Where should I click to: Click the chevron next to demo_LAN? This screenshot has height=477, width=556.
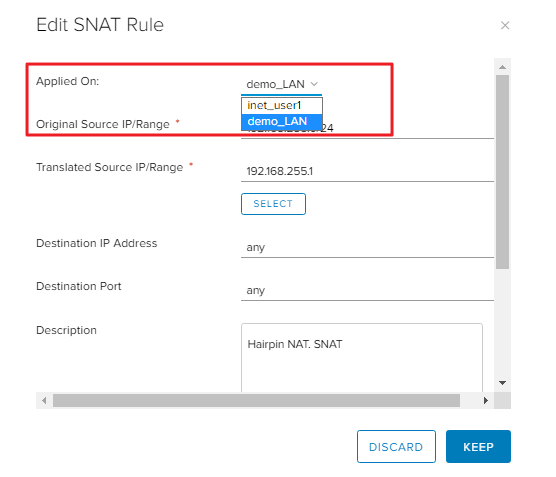click(x=314, y=84)
